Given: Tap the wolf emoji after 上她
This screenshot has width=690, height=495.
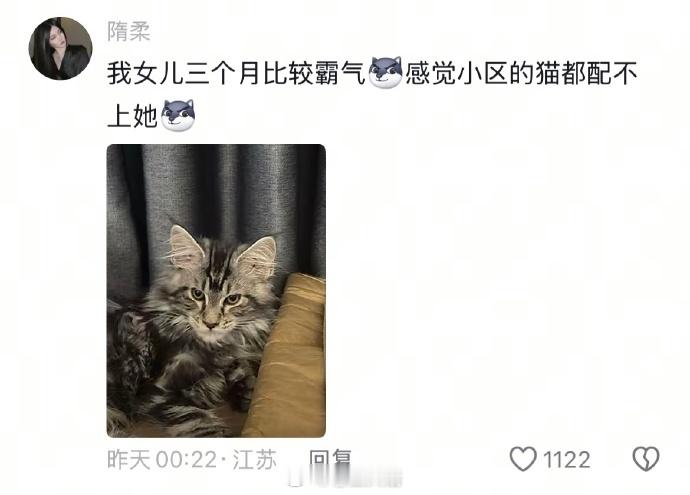Looking at the screenshot, I should click(x=178, y=116).
